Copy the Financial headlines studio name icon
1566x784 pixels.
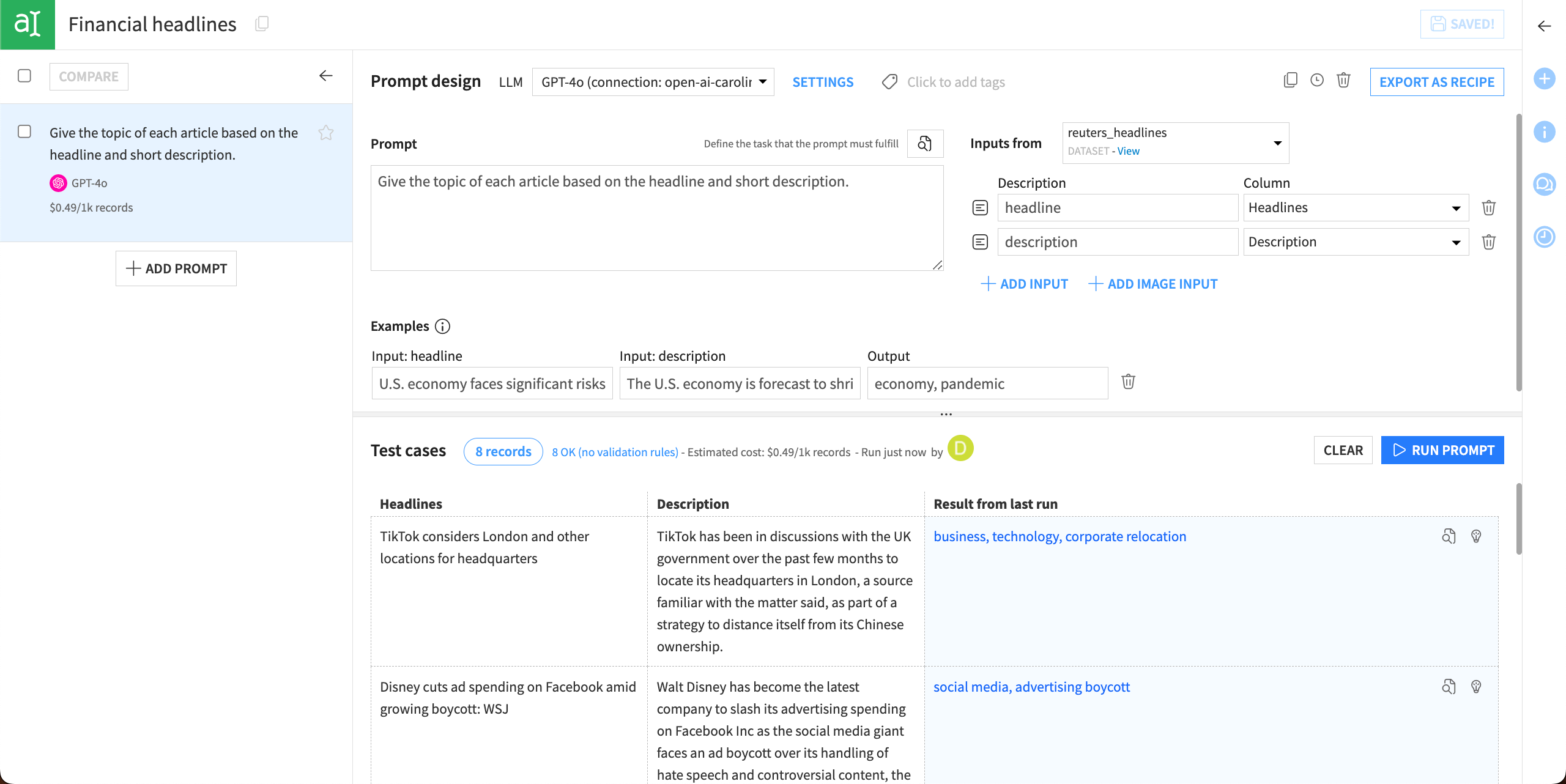tap(262, 24)
